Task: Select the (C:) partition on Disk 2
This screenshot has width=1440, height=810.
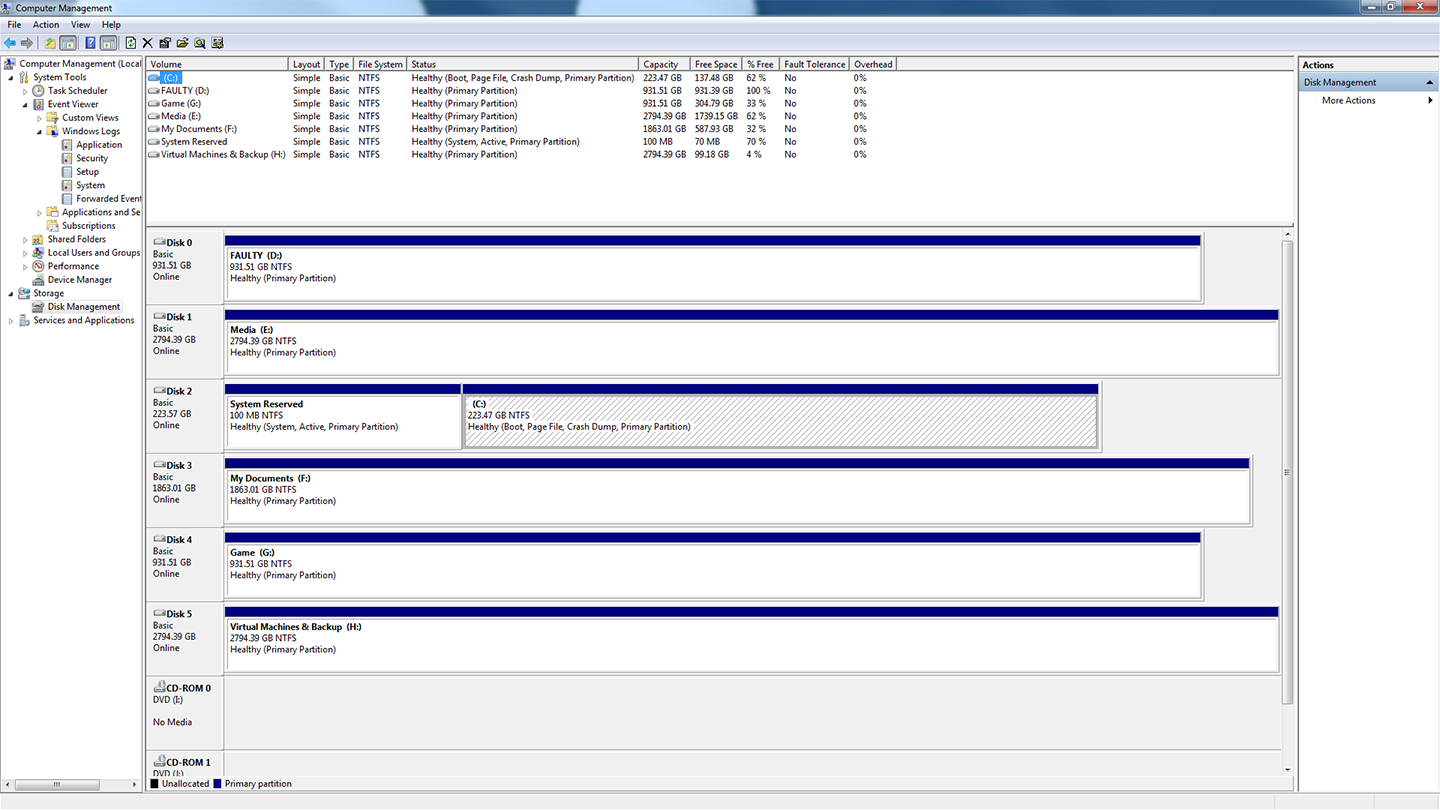Action: [781, 417]
